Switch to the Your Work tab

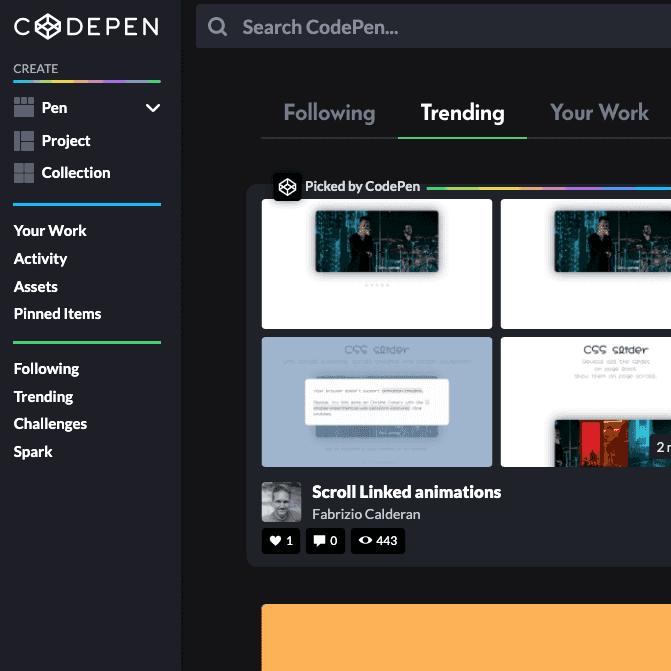tap(599, 113)
